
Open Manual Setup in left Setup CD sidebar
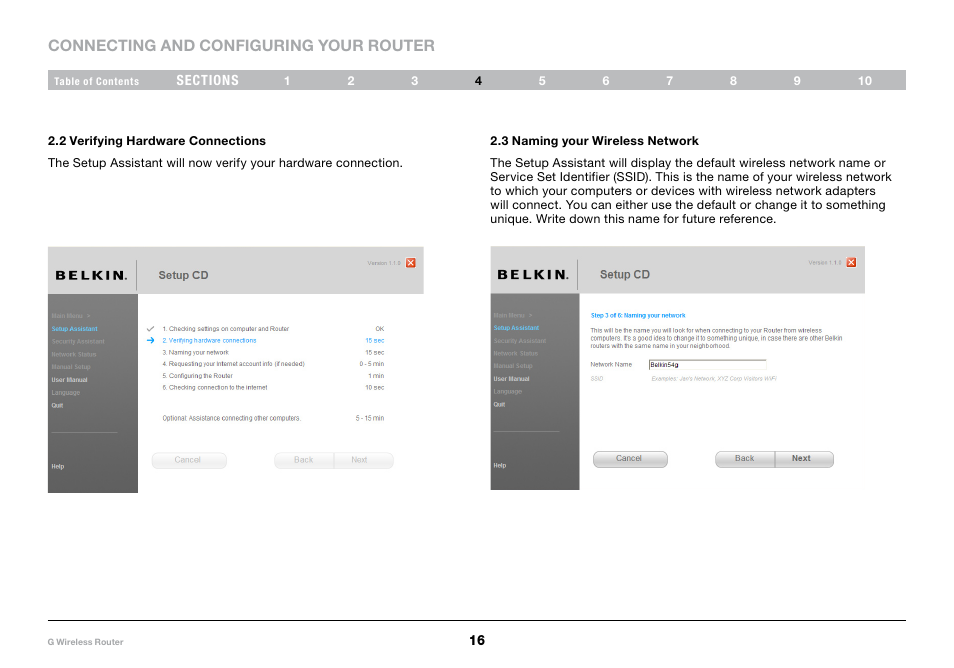coord(71,367)
